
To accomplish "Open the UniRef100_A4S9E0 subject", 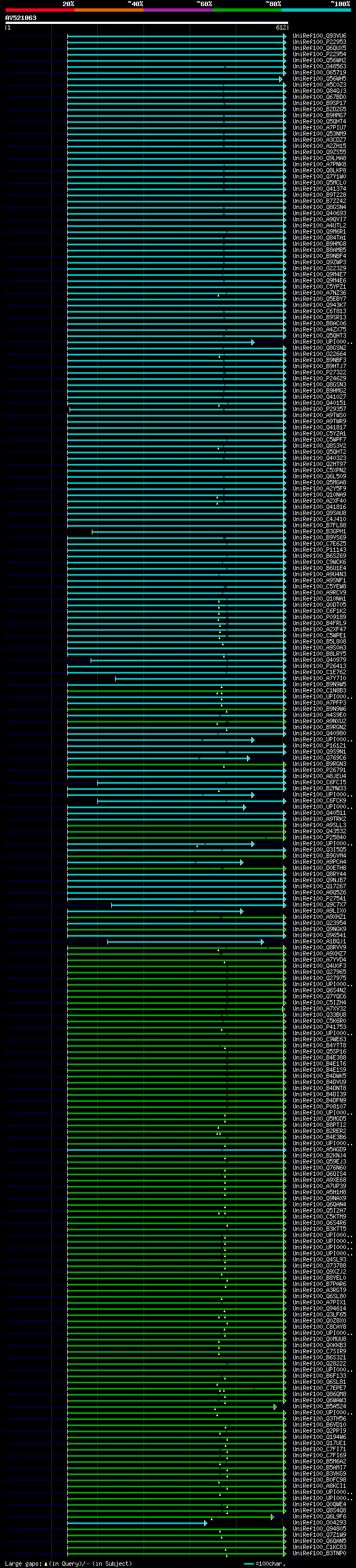I will pos(319,715).
